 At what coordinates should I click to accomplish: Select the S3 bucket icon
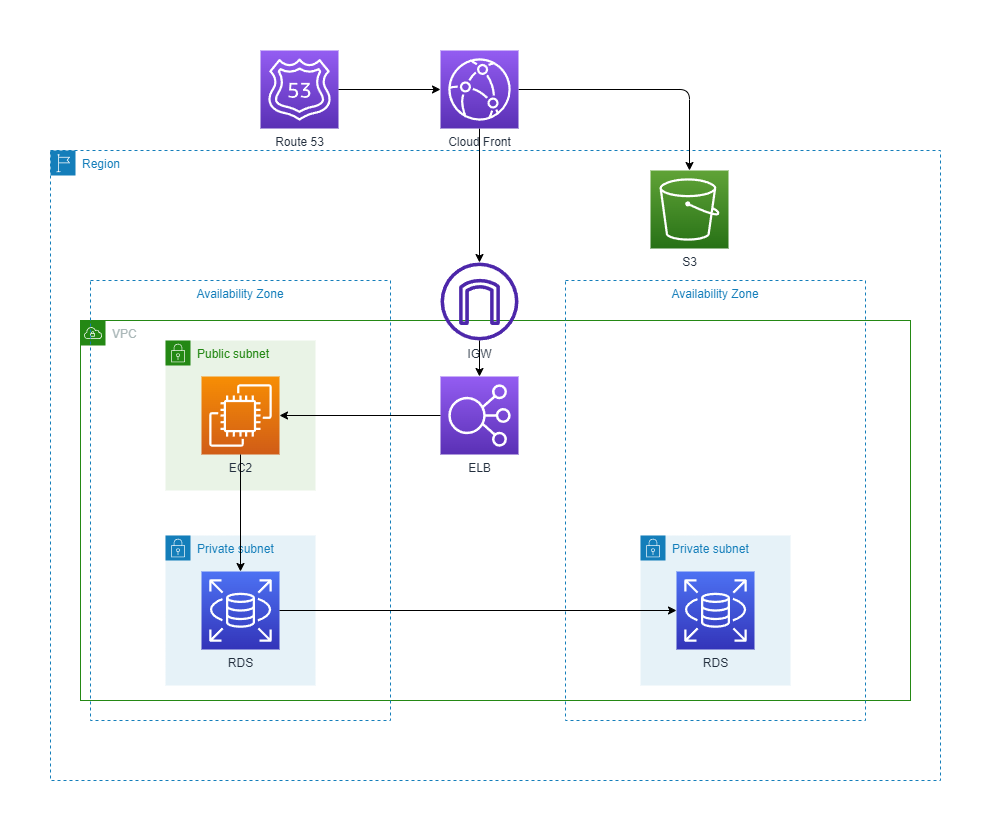tap(690, 209)
